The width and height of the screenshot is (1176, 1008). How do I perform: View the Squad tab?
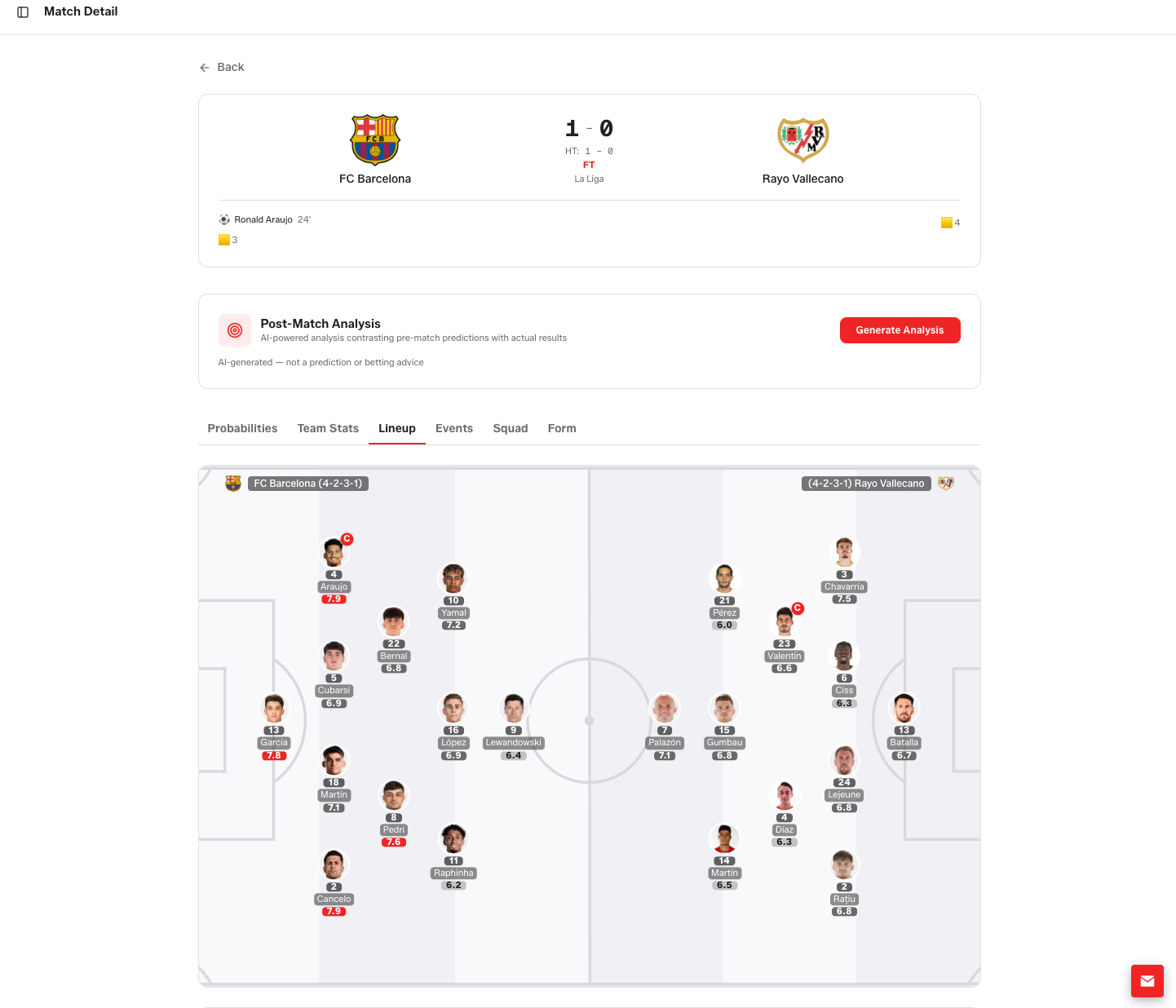tap(510, 428)
